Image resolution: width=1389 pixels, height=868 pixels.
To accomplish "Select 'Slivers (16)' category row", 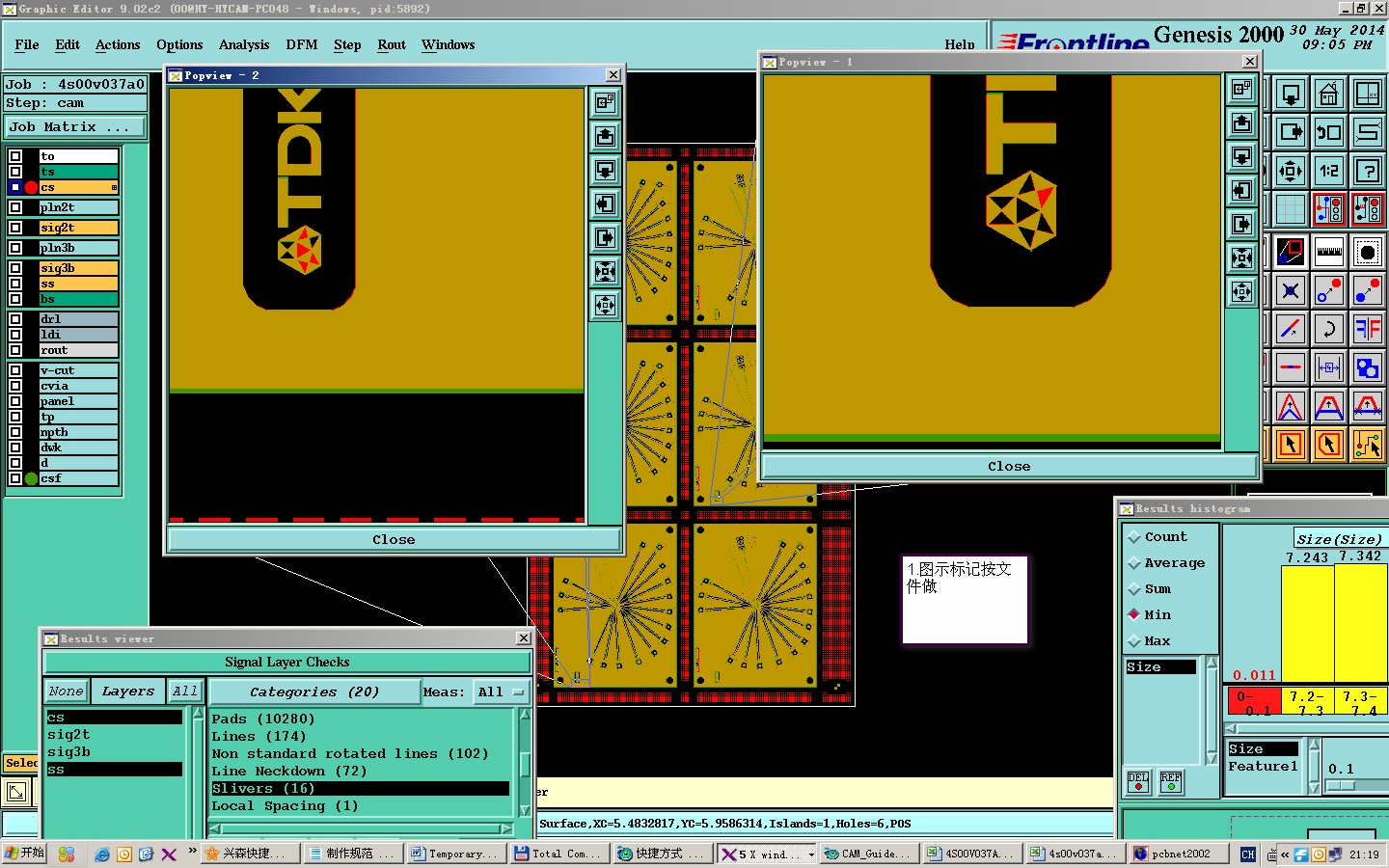I will [361, 788].
